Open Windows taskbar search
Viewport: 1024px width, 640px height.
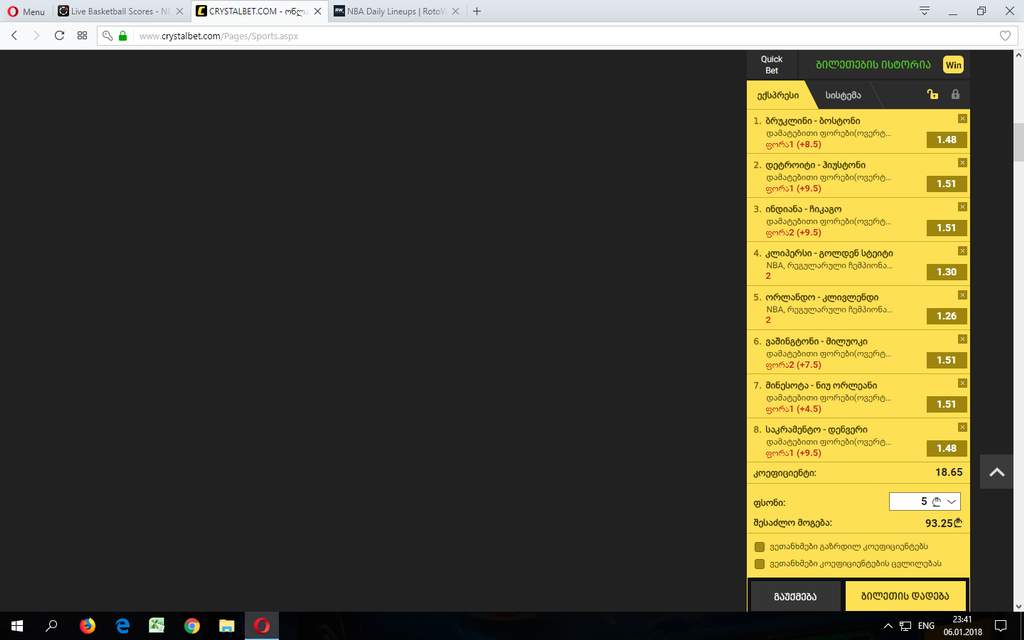52,626
